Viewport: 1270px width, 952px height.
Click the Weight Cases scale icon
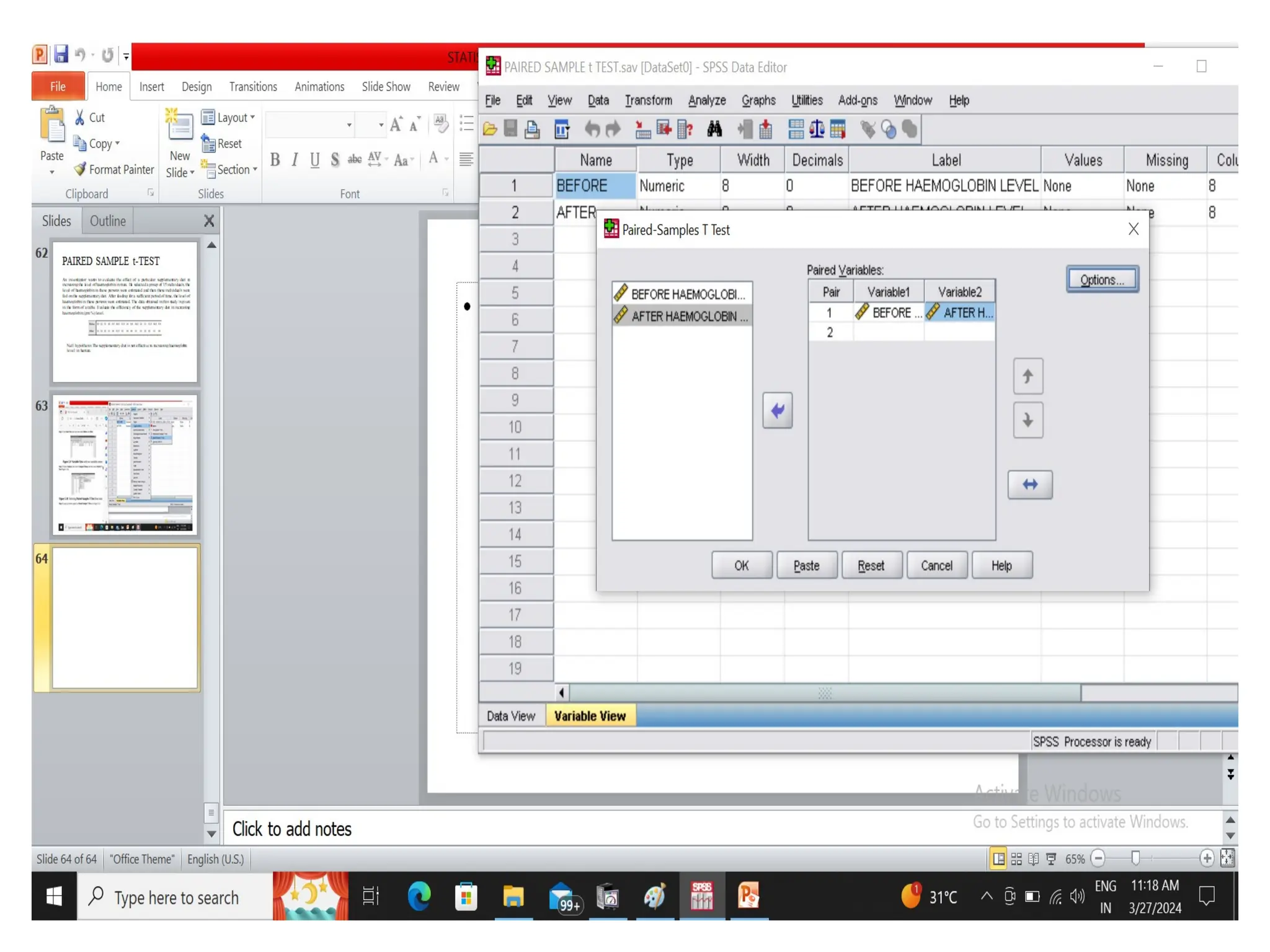pyautogui.click(x=817, y=129)
